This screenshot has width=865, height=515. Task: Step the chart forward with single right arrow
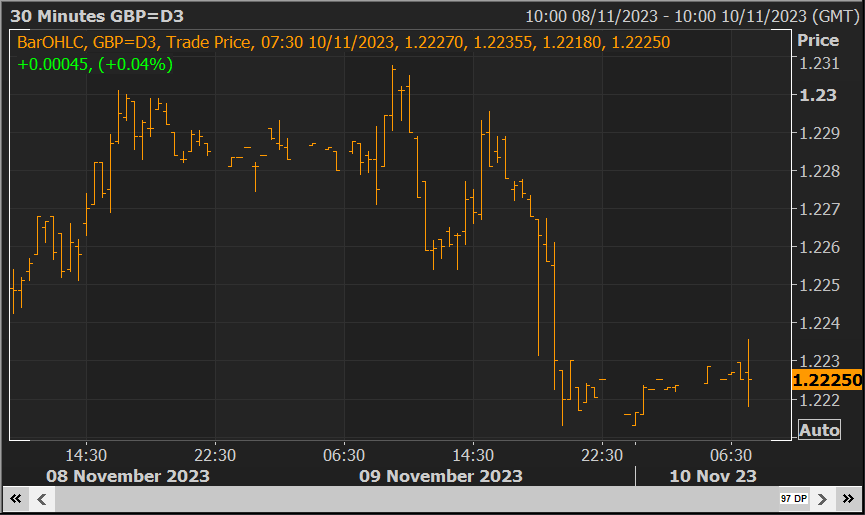click(822, 499)
